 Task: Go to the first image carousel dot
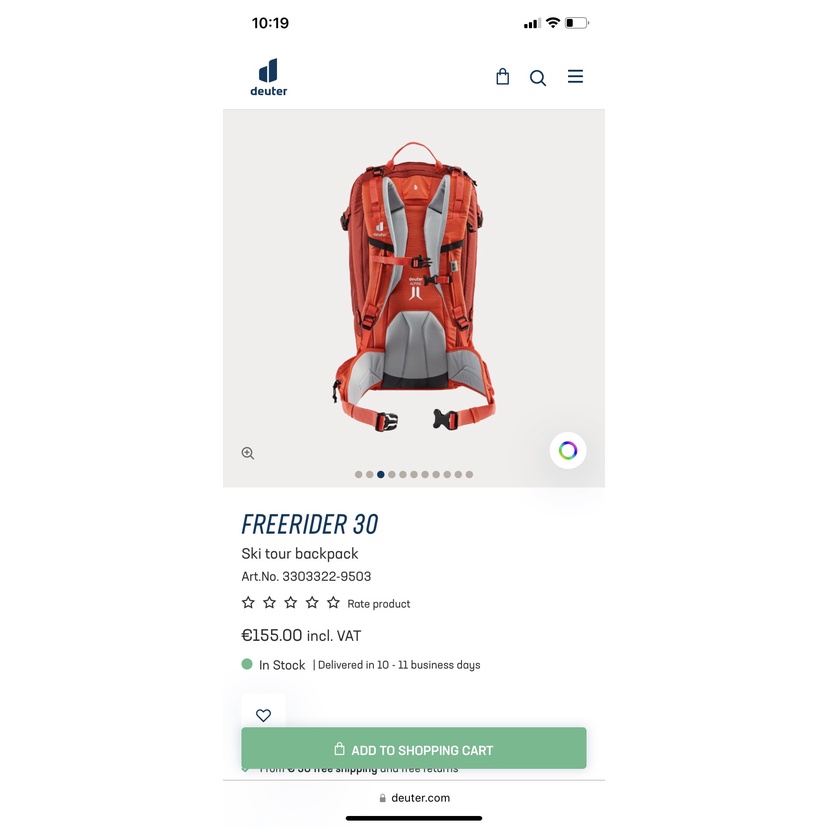[359, 474]
